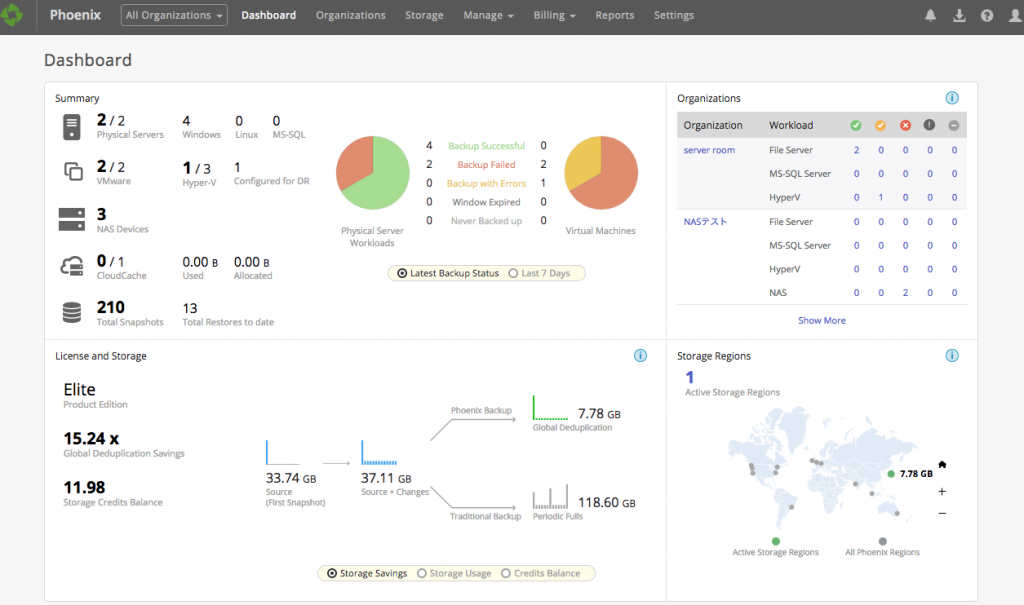Open the Reports nav item
Image resolution: width=1024 pixels, height=605 pixels.
(615, 15)
